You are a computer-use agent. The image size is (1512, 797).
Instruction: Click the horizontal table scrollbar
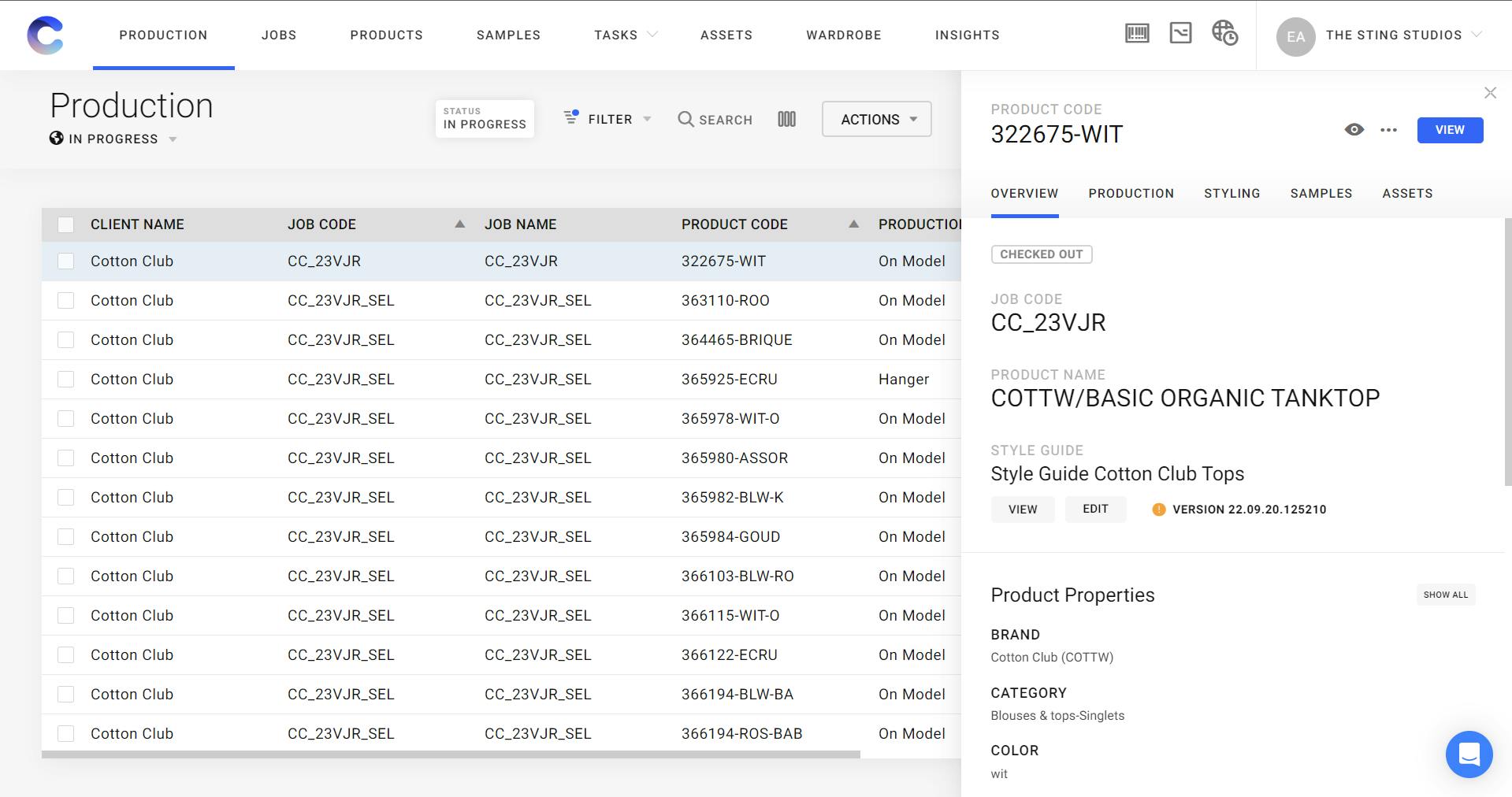pyautogui.click(x=451, y=754)
